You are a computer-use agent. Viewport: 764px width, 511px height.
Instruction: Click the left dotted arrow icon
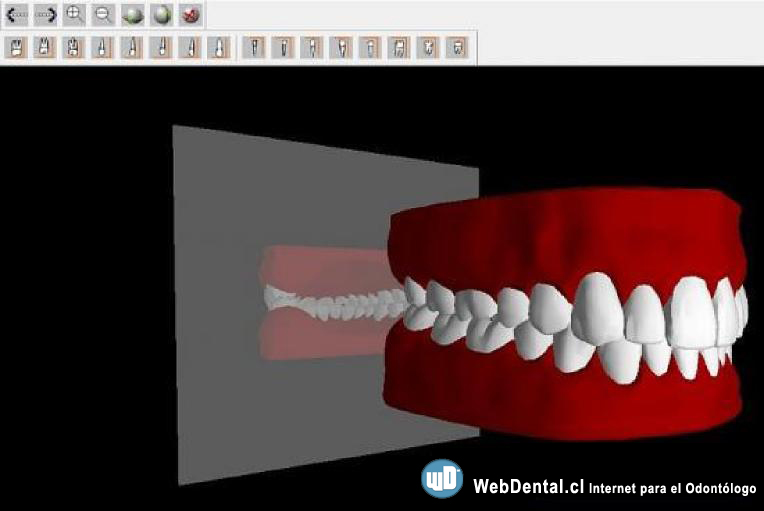[x=16, y=15]
